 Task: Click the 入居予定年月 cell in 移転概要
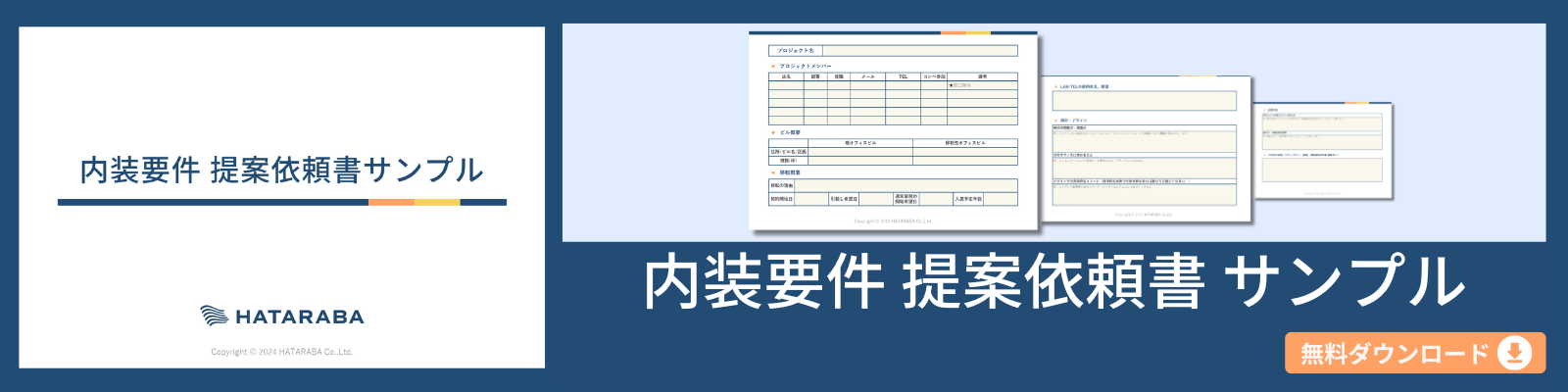968,199
